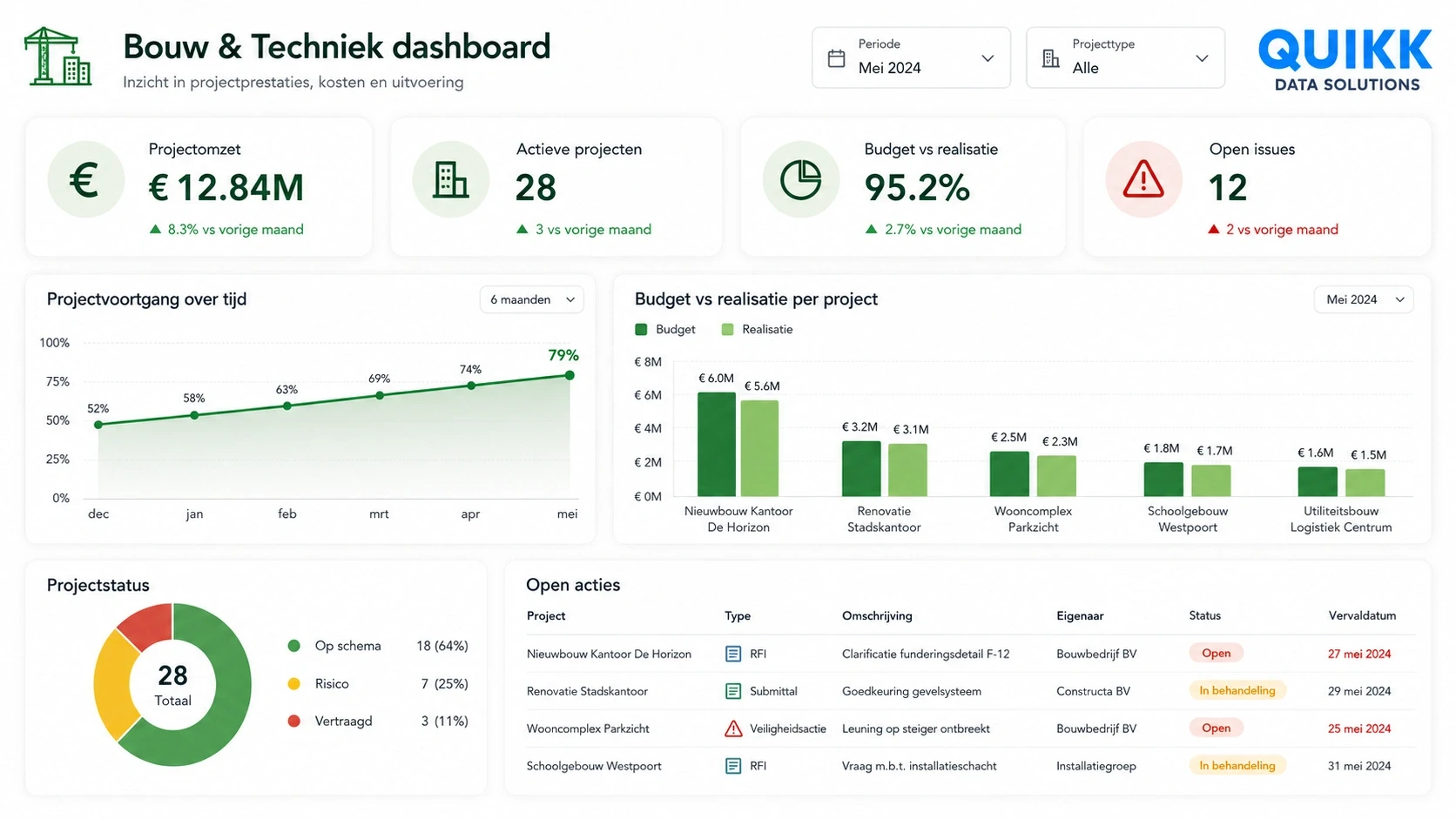The height and width of the screenshot is (819, 1456).
Task: Click the € 3.2M budget bar for Renovatie Stadskantoor
Action: click(861, 469)
